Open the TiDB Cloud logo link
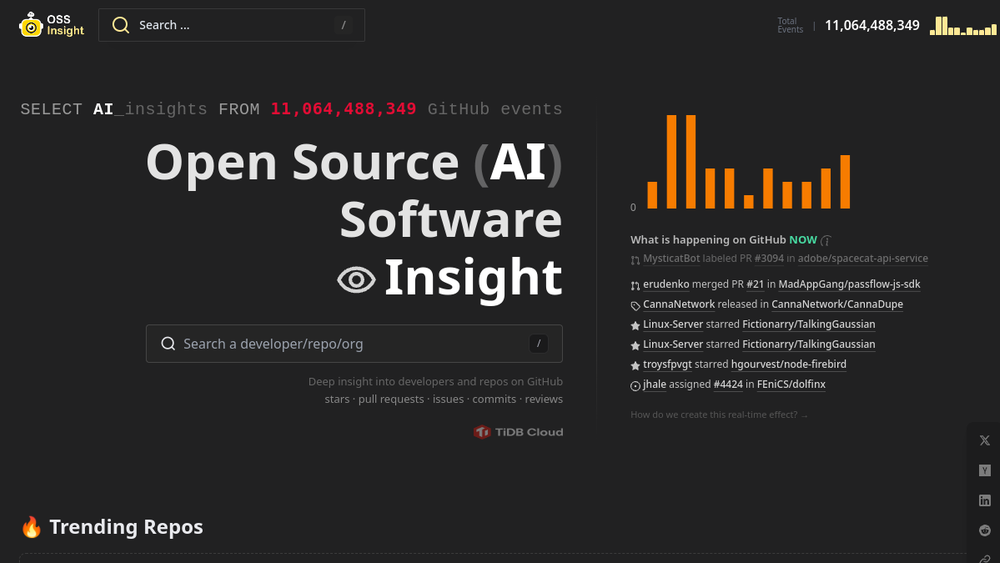The height and width of the screenshot is (563, 1000). point(518,432)
